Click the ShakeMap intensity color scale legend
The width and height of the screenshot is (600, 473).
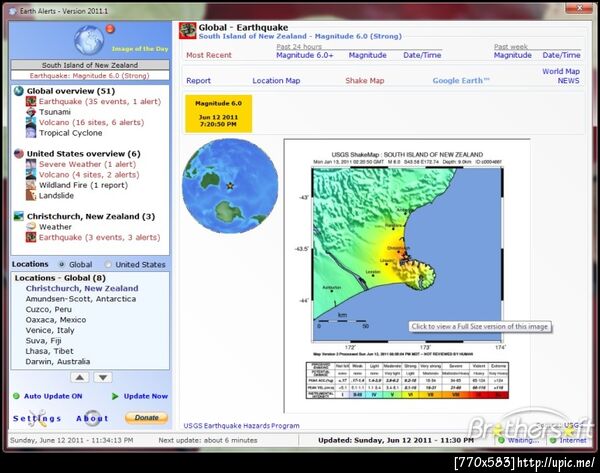pyautogui.click(x=407, y=380)
